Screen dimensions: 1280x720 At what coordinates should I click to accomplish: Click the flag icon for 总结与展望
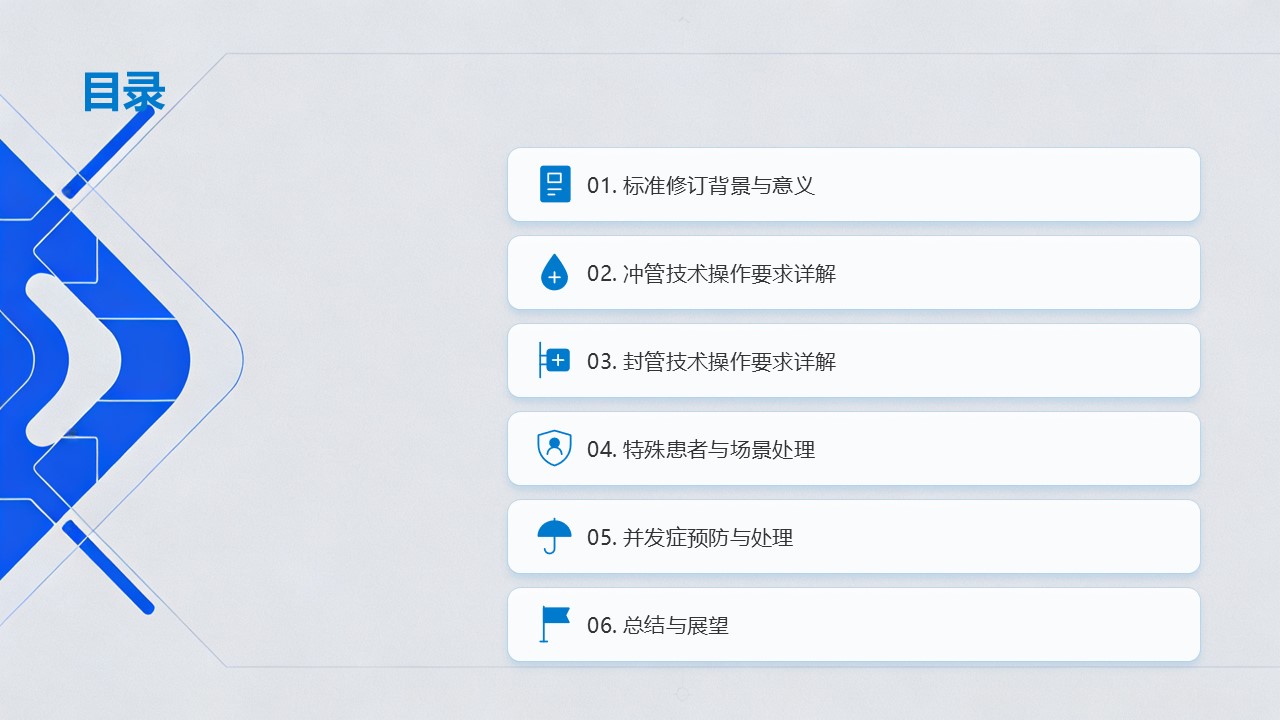click(554, 624)
